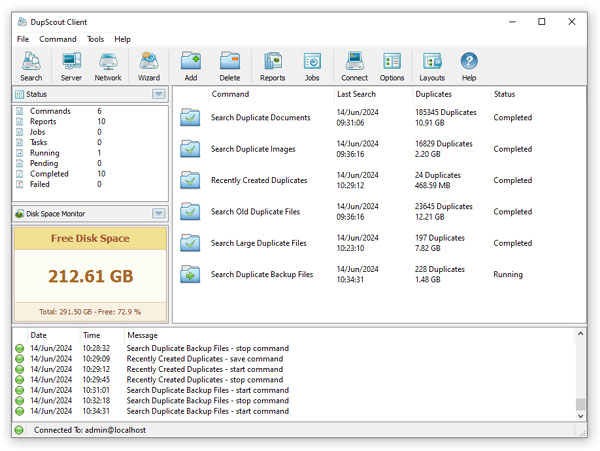The image size is (600, 451).
Task: Click the Server toolbar icon
Action: [71, 66]
